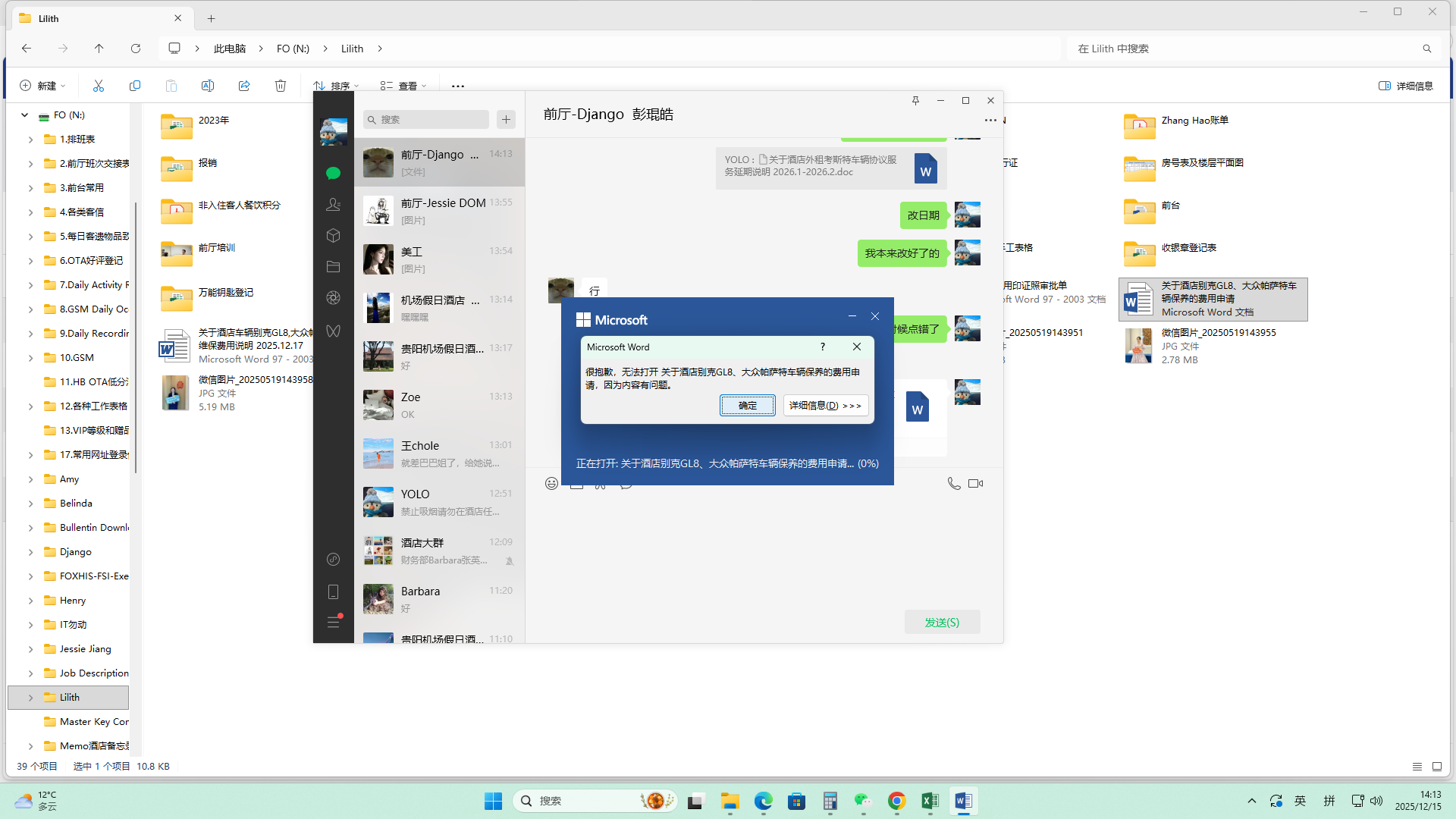Screen dimensions: 1456x819
Task: Expand the Django folder in tree
Action: [30, 552]
